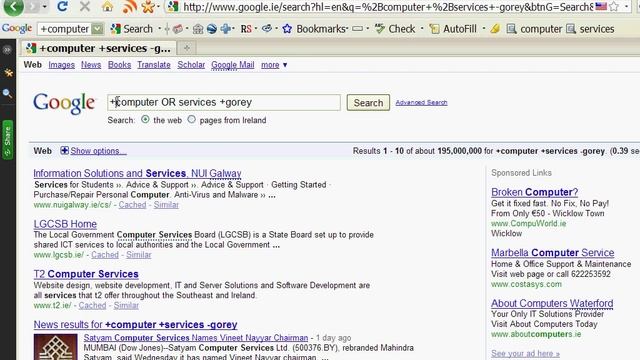The height and width of the screenshot is (360, 640).
Task: Open a new tab with plus button
Action: point(187,48)
